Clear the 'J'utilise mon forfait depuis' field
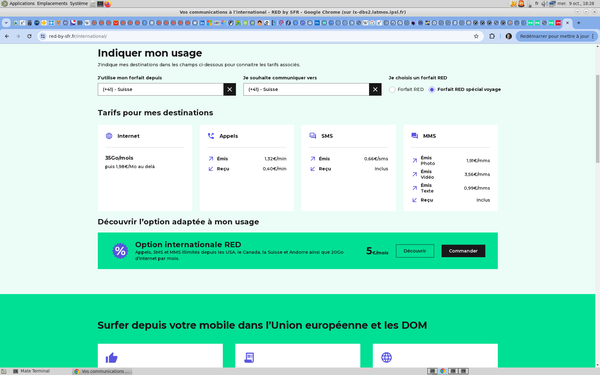The width and height of the screenshot is (600, 375). [x=230, y=90]
